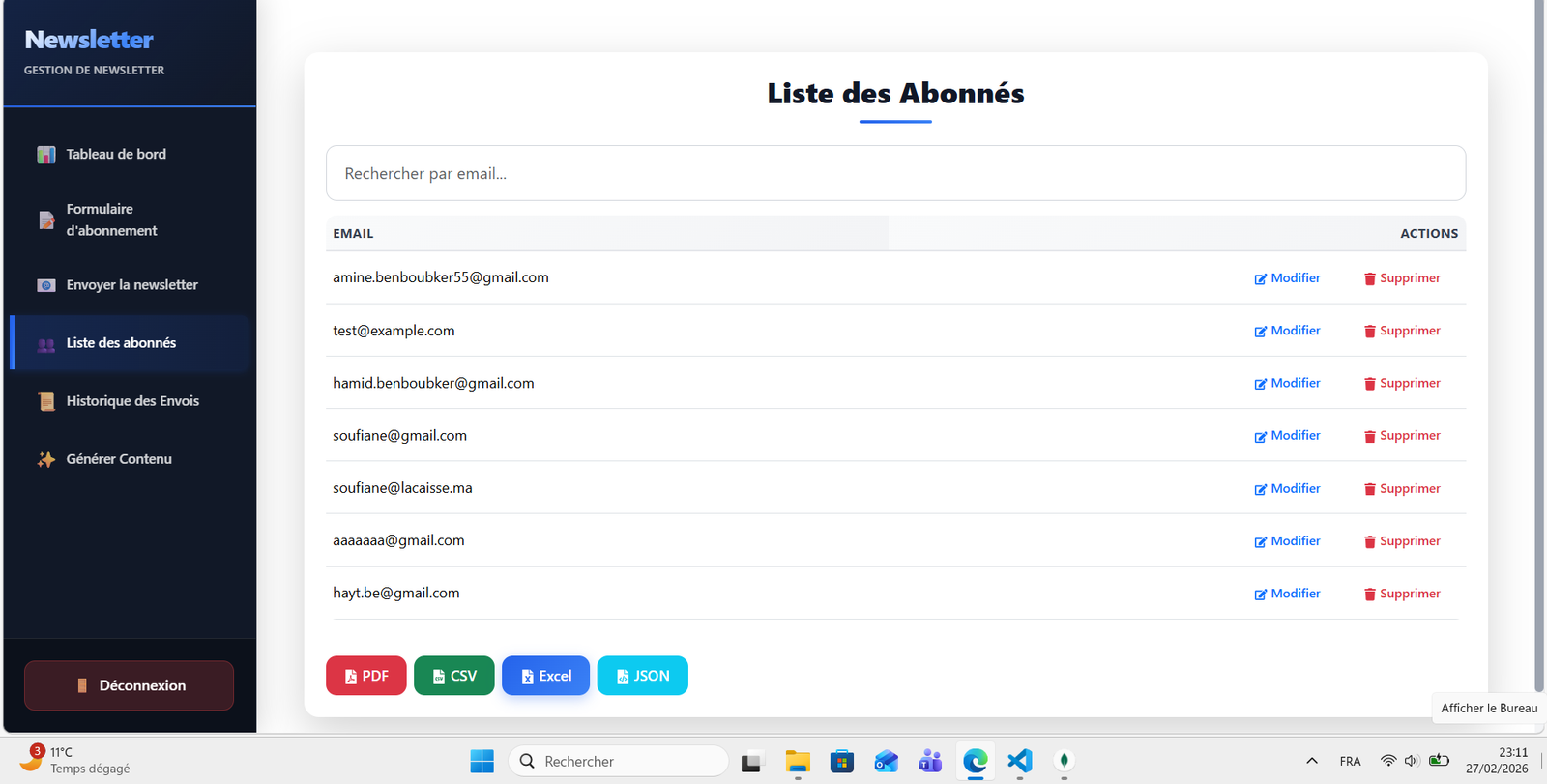This screenshot has height=784, width=1547.
Task: Click Modifier link for aaaaaaa@gmail.com
Action: tap(1287, 541)
